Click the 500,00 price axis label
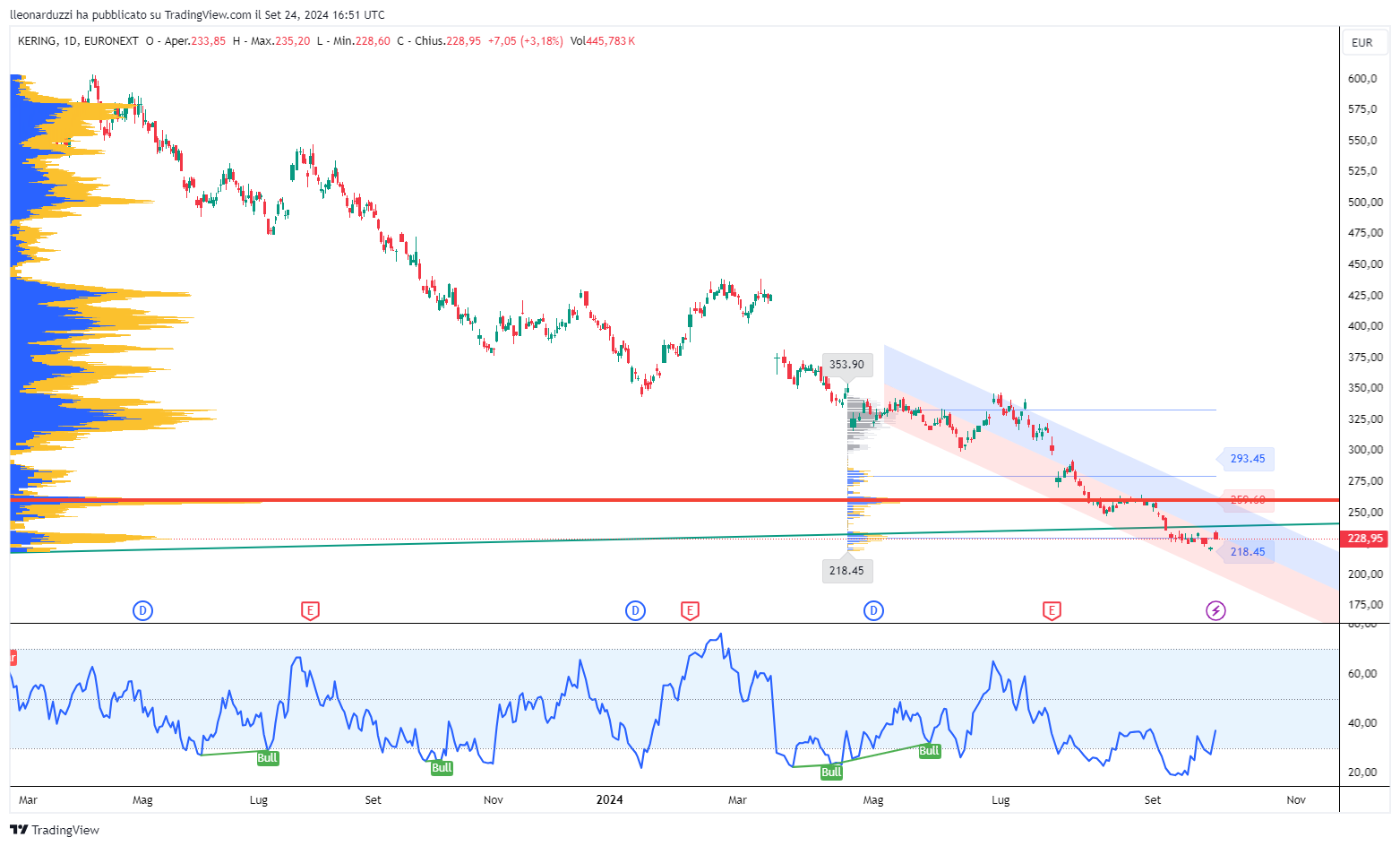 [x=1365, y=203]
